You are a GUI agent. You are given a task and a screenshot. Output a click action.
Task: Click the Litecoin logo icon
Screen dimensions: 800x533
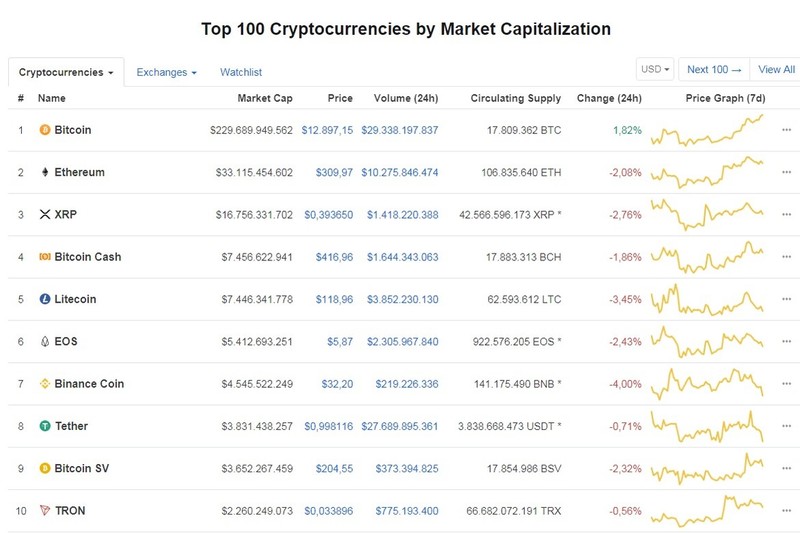pos(45,299)
